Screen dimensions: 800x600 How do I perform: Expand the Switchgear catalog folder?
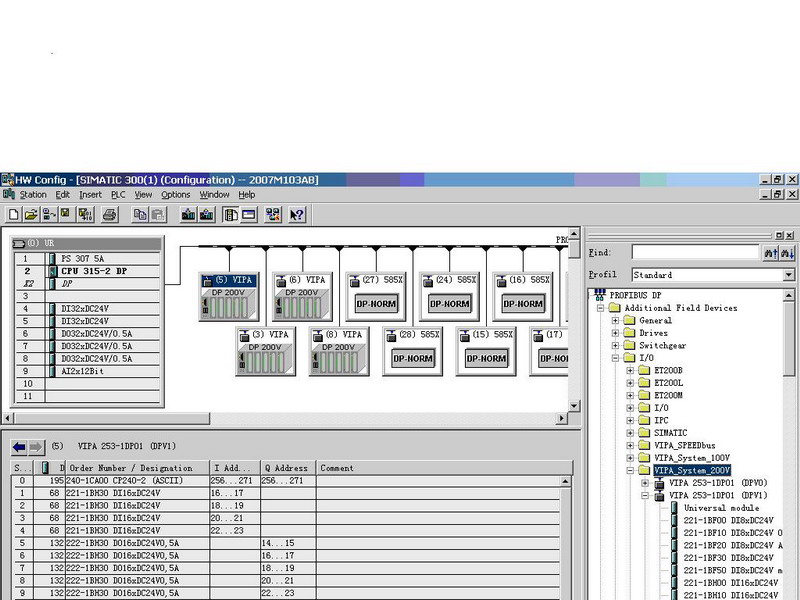pyautogui.click(x=615, y=345)
